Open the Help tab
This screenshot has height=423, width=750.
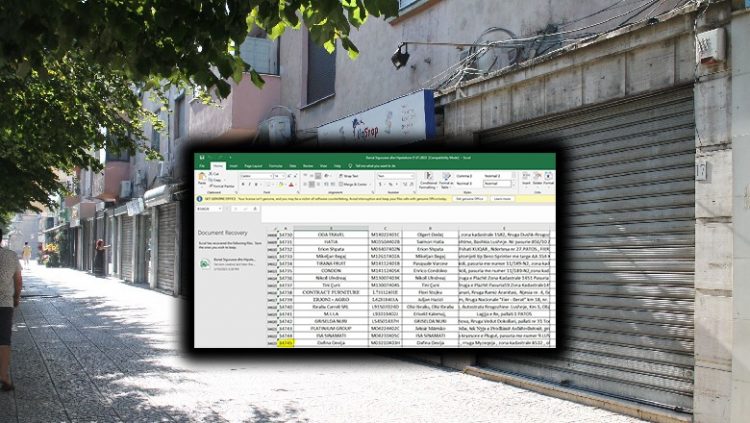point(337,166)
